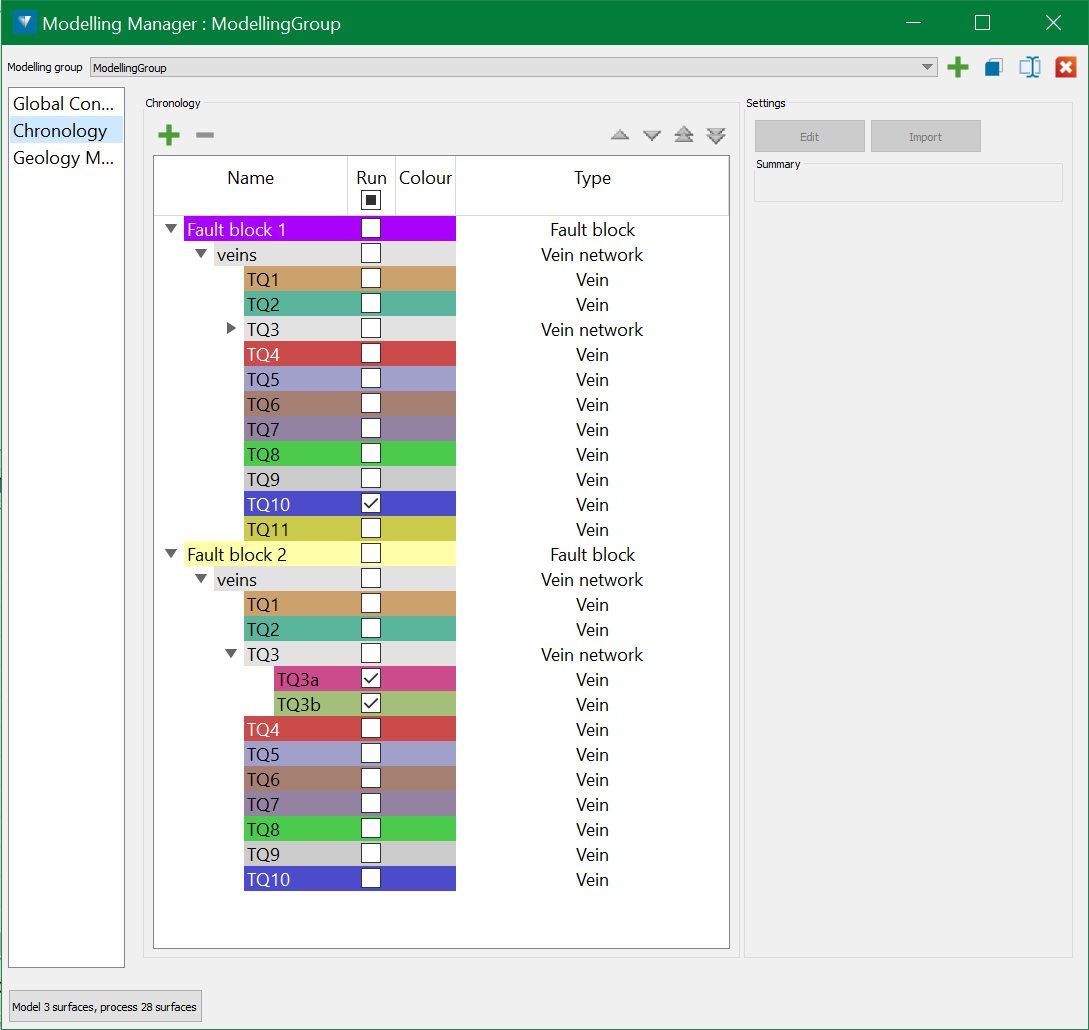Open the Global Con... section in the sidebar

click(65, 104)
